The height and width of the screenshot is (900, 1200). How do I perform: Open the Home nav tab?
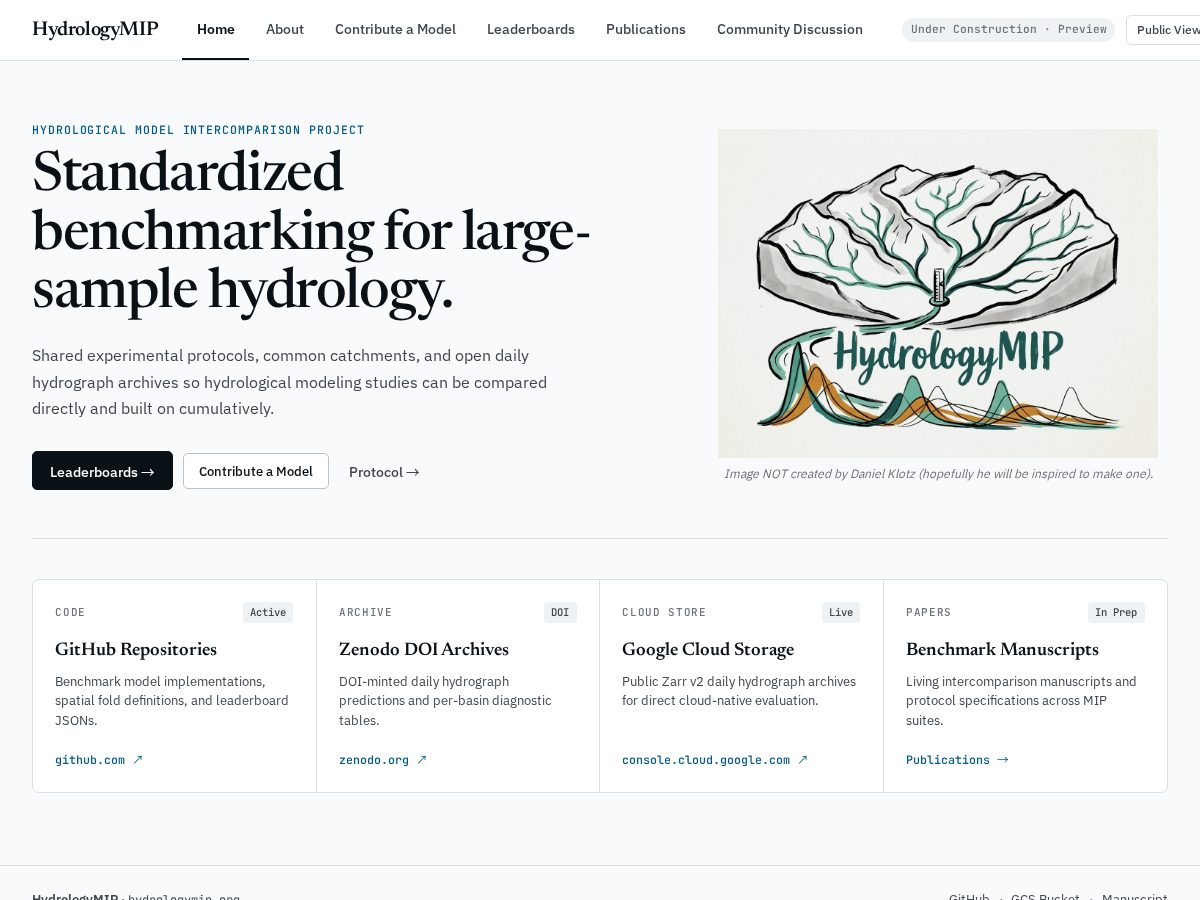216,30
